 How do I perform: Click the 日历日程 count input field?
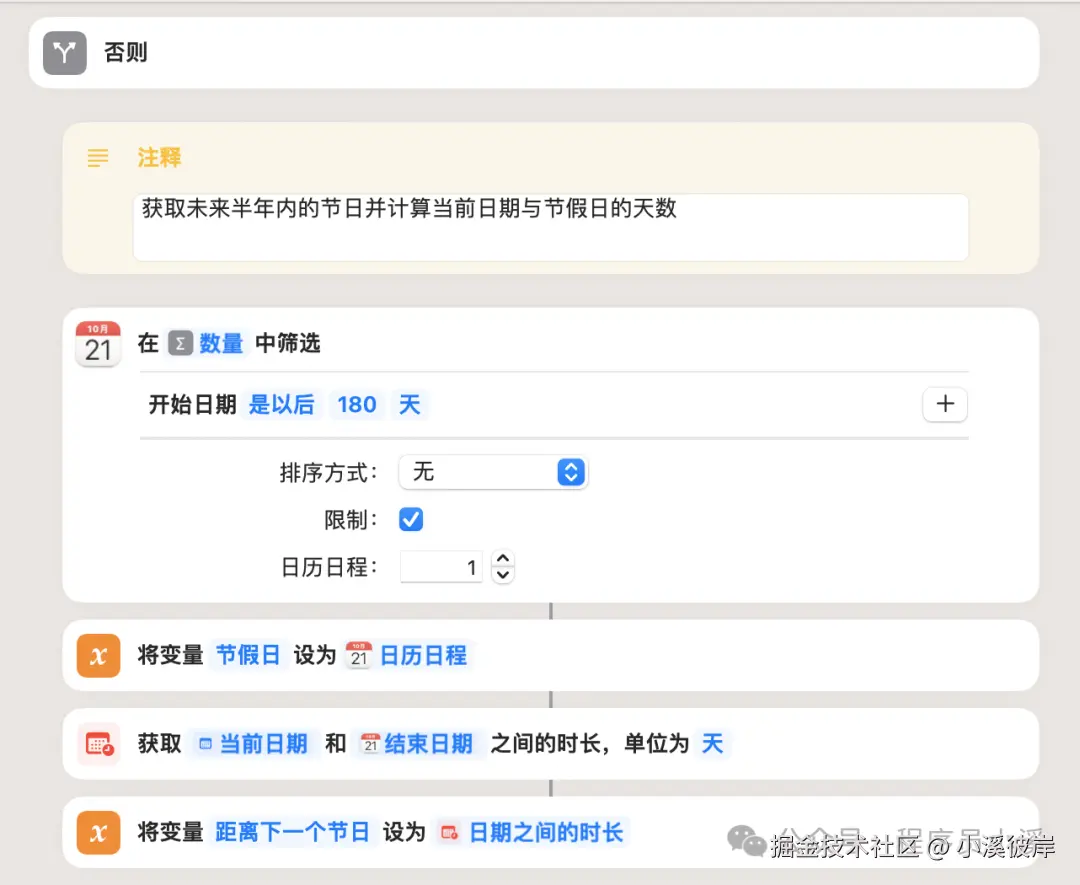[441, 567]
